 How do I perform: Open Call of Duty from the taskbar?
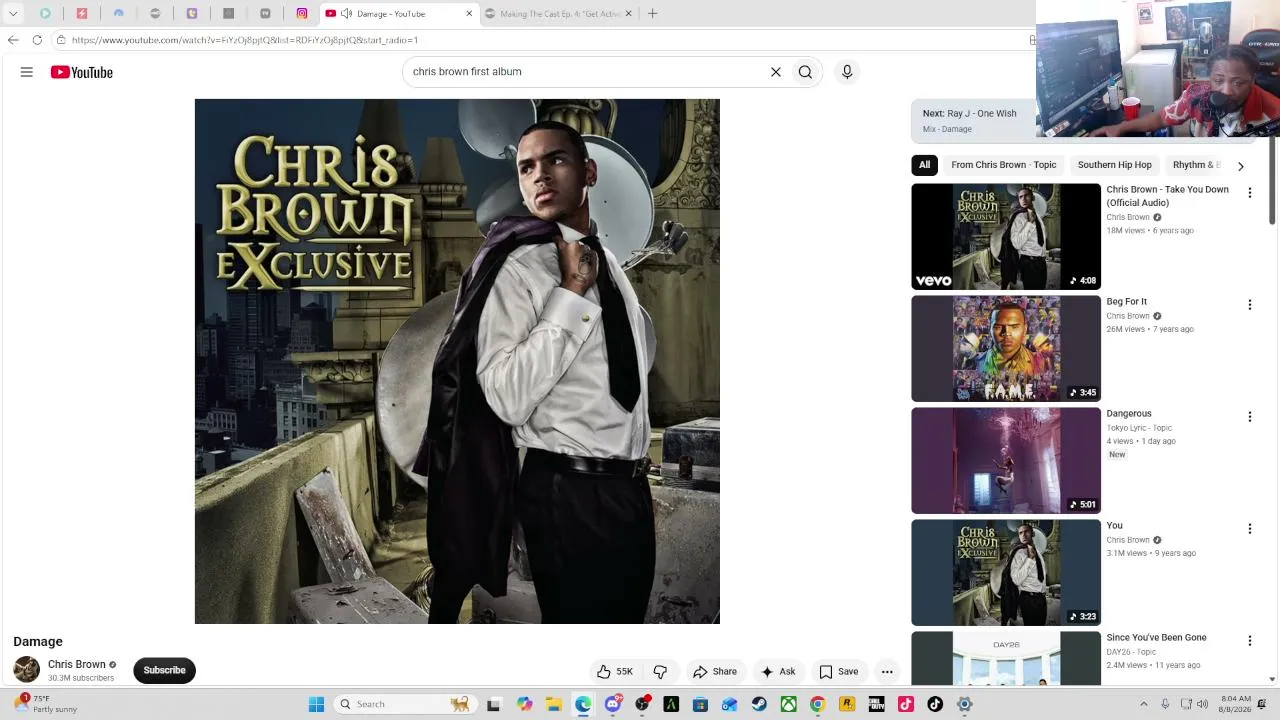point(876,704)
